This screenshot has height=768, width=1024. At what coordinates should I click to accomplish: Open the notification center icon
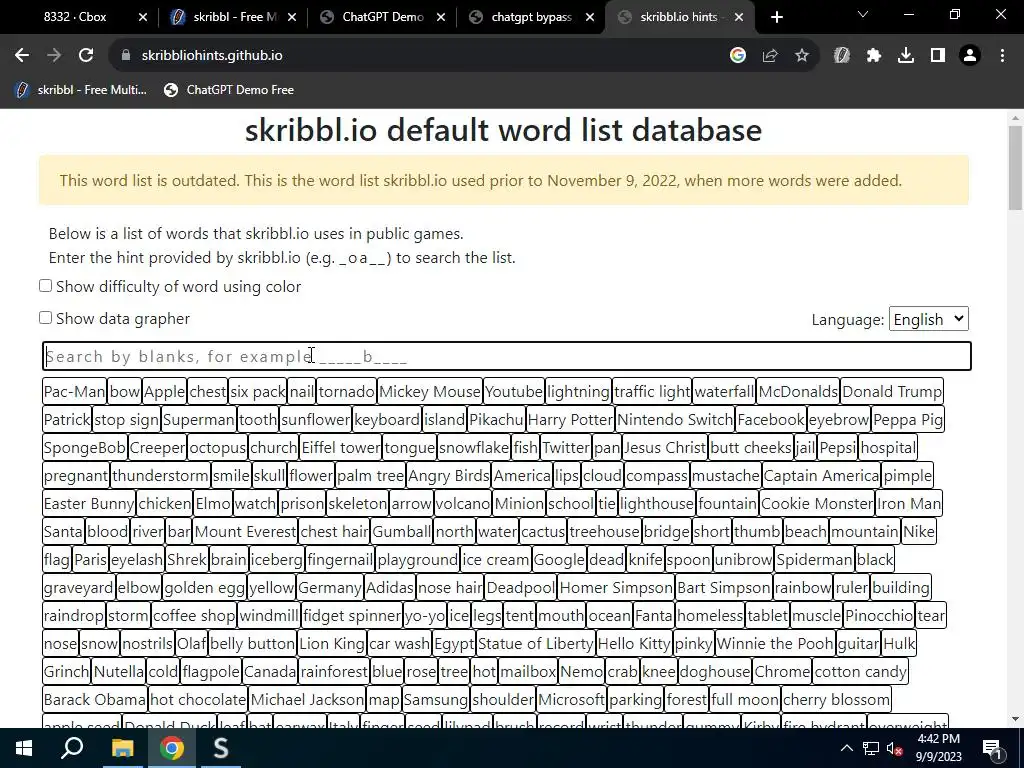click(x=991, y=748)
